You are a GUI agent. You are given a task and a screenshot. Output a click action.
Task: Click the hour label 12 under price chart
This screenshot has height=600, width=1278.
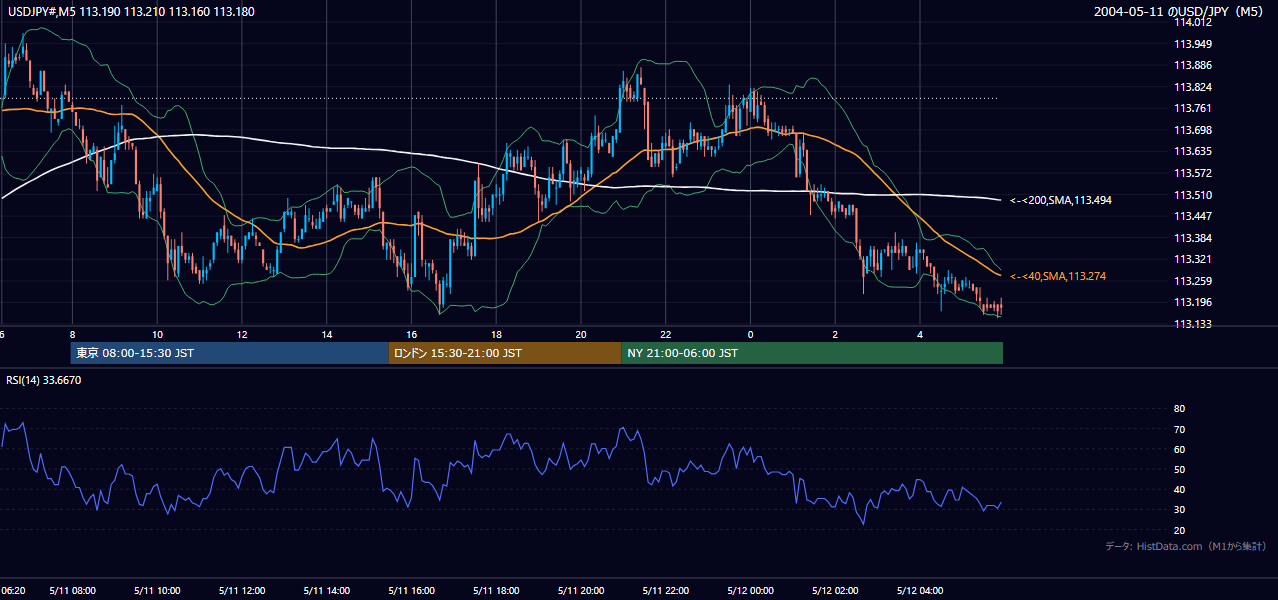(241, 334)
